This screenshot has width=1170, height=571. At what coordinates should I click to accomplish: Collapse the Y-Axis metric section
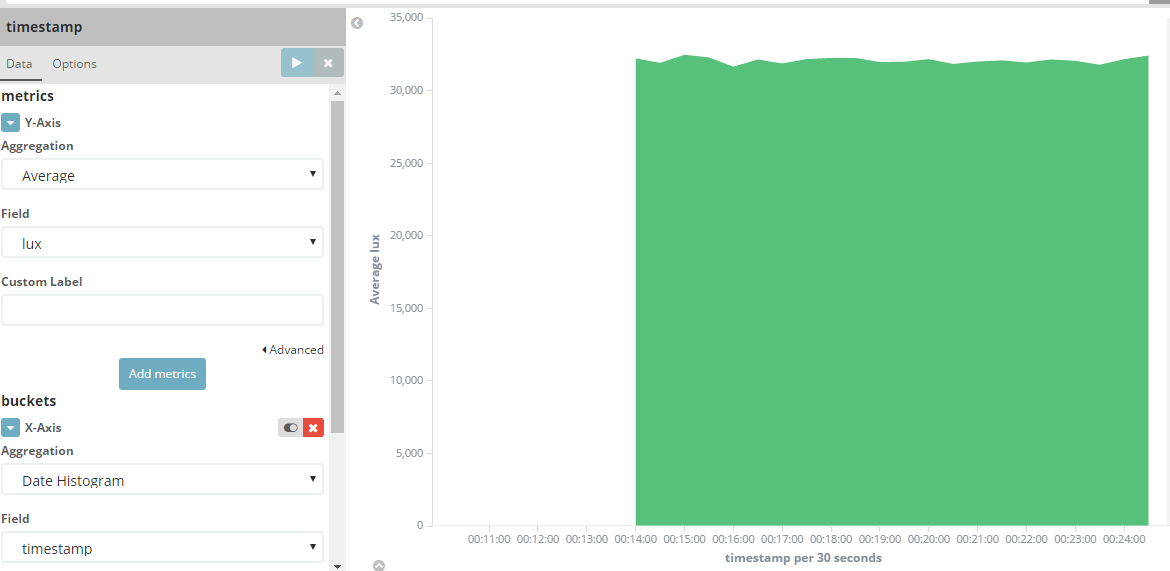(10, 123)
